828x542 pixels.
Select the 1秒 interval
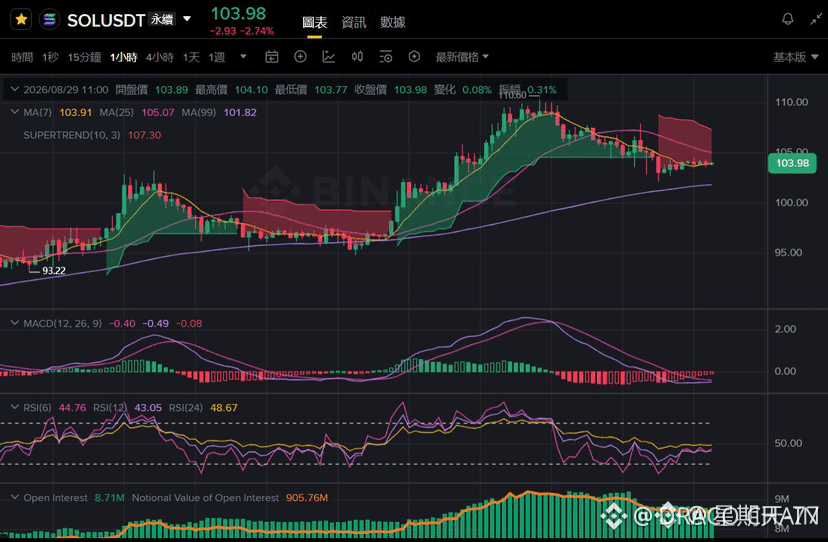tap(50, 57)
